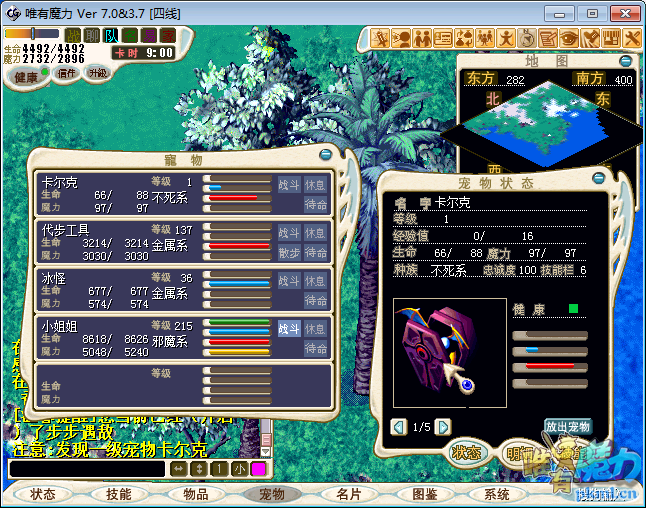Set 卡尔克 pet to 待命 mode
Screen dimensions: 646x508
(x=316, y=204)
